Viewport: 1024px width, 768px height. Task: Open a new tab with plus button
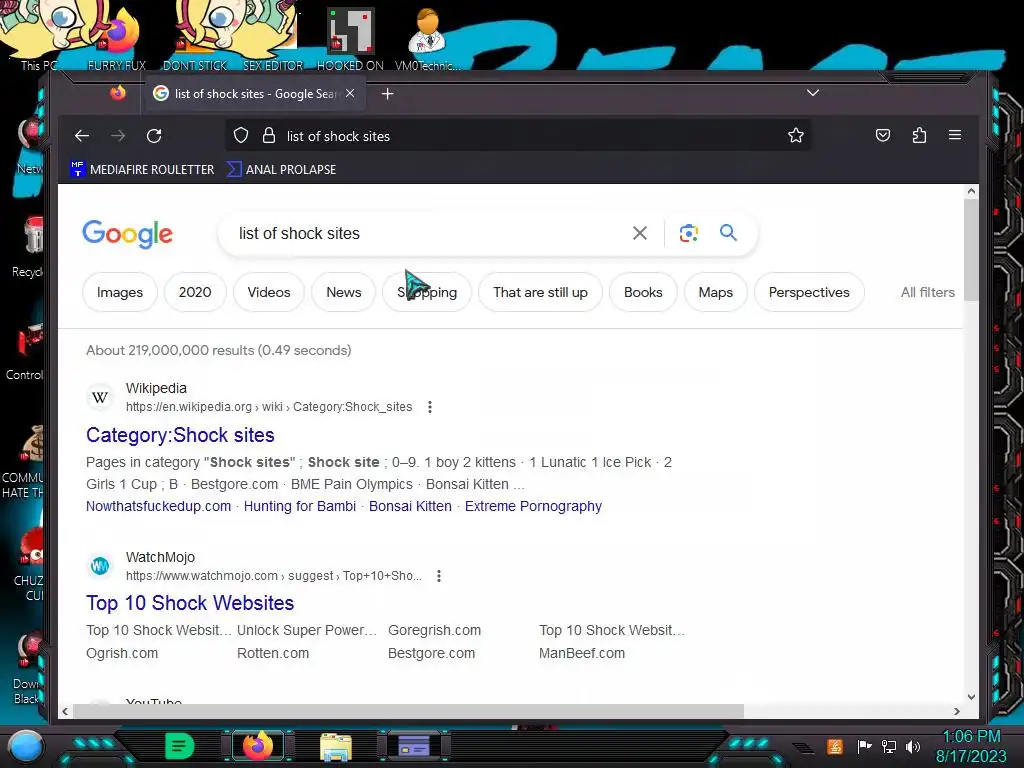(387, 94)
